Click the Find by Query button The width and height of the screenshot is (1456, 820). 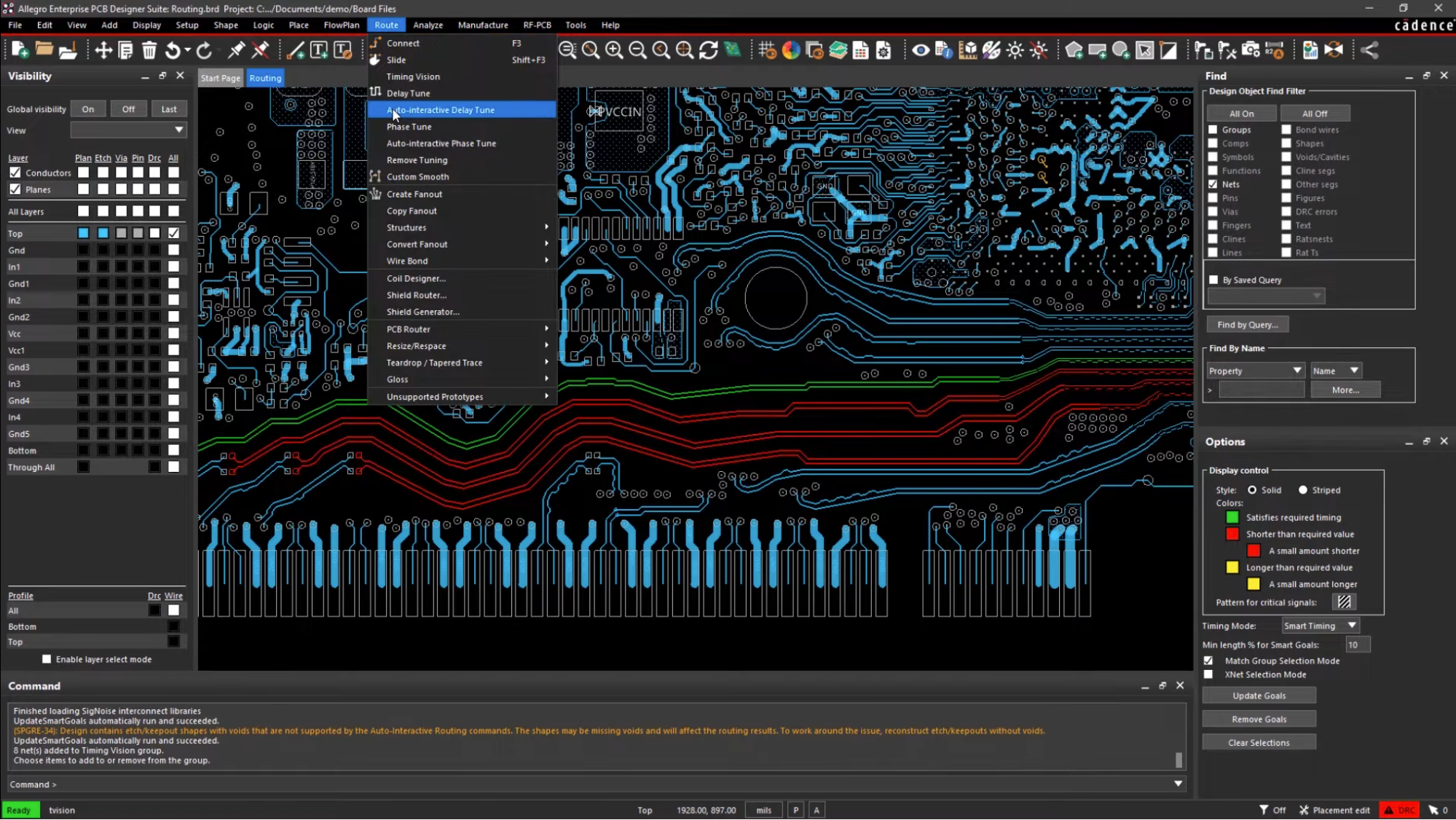click(x=1247, y=323)
